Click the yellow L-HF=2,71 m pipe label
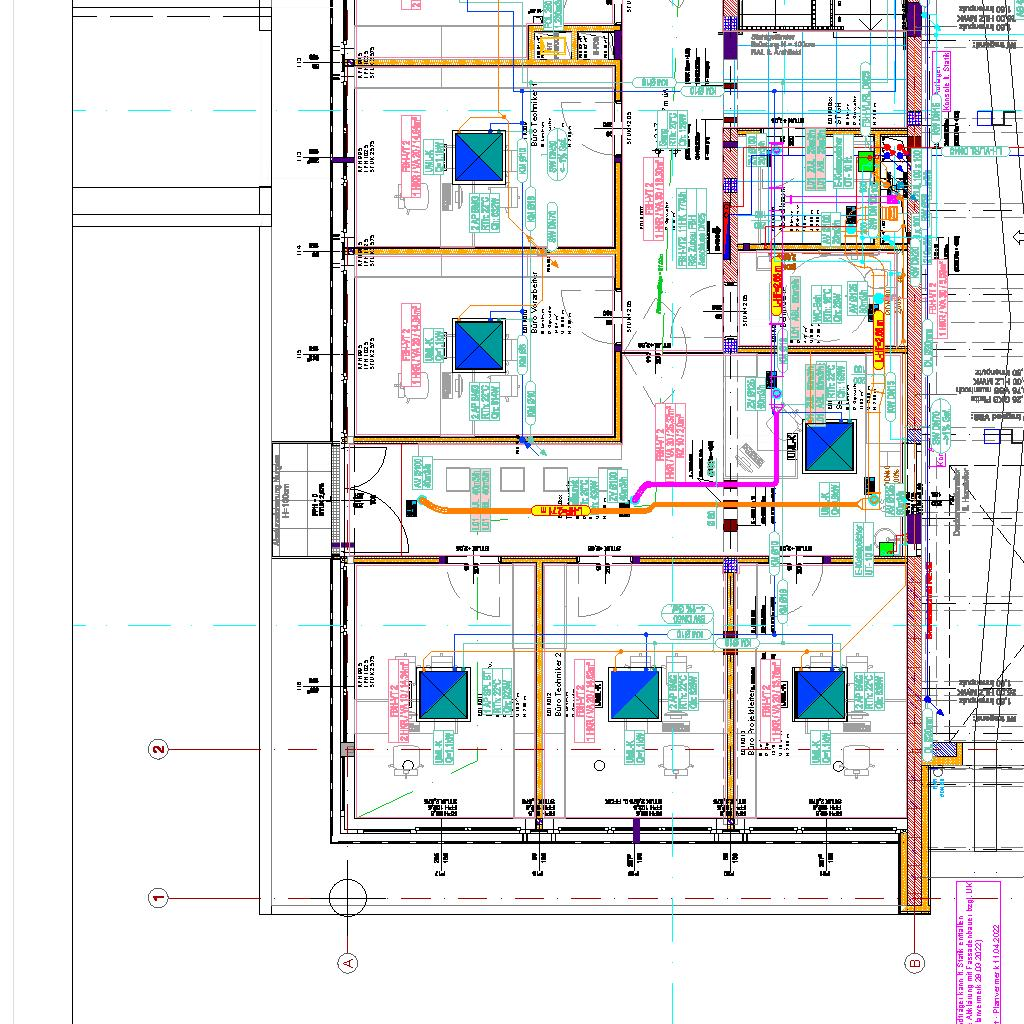1024x1024 pixels. click(x=561, y=511)
